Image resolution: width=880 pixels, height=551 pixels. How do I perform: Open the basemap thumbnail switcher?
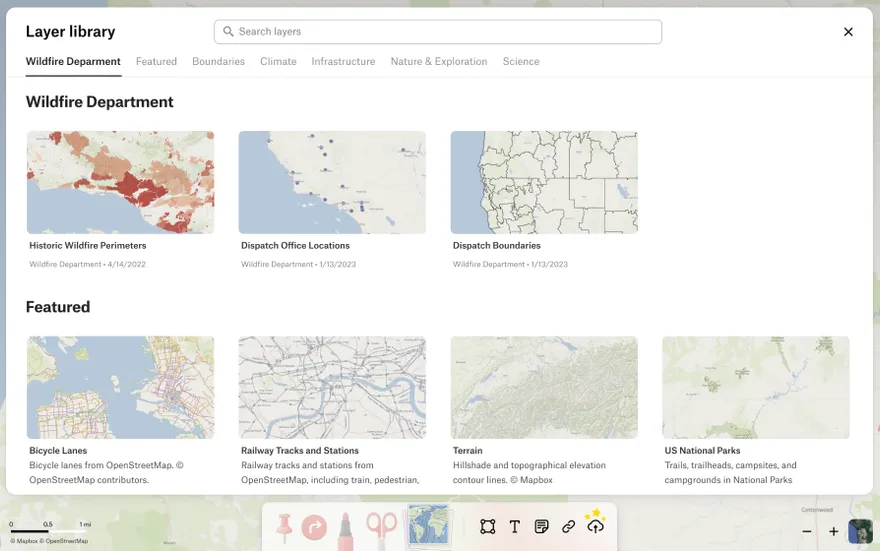pyautogui.click(x=860, y=531)
